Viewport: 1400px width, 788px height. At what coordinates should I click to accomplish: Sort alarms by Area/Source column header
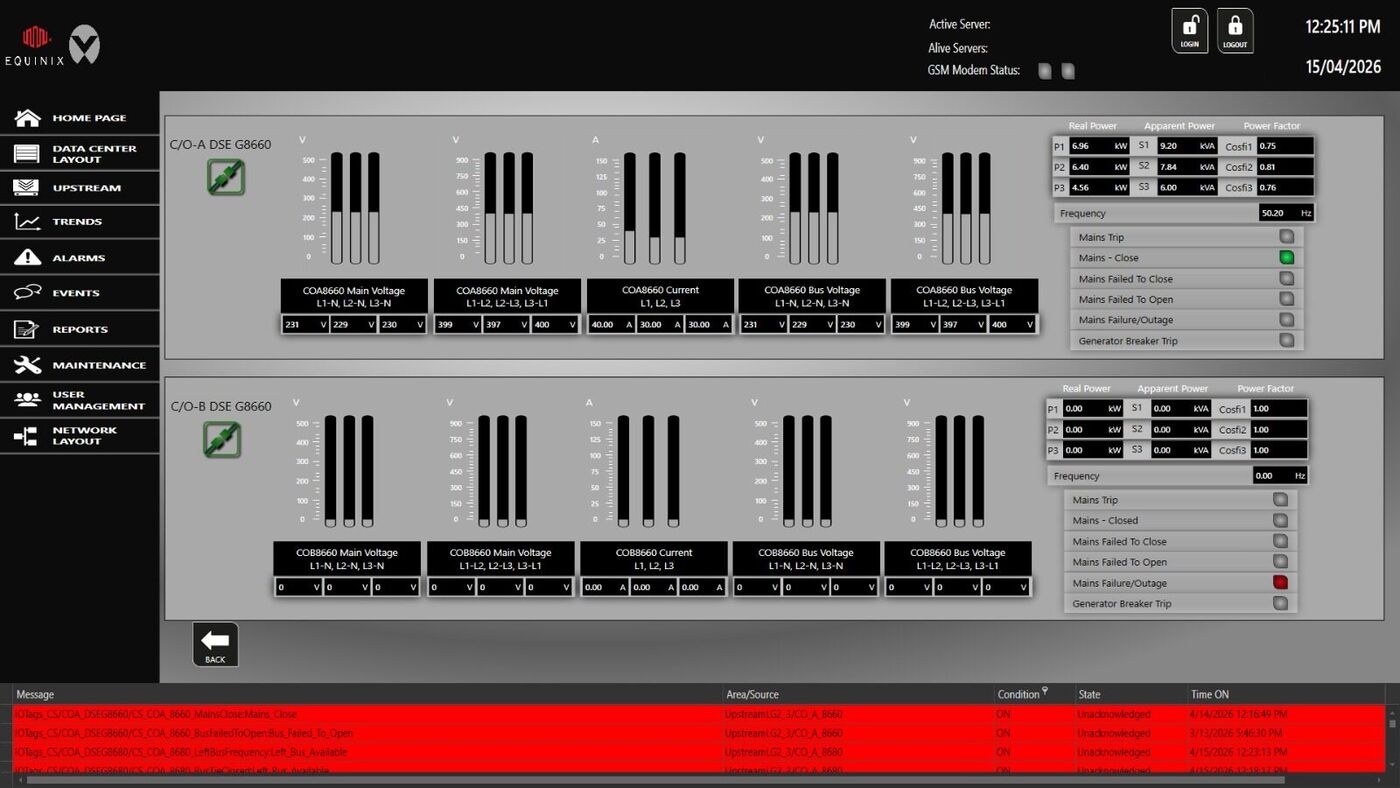(858, 694)
